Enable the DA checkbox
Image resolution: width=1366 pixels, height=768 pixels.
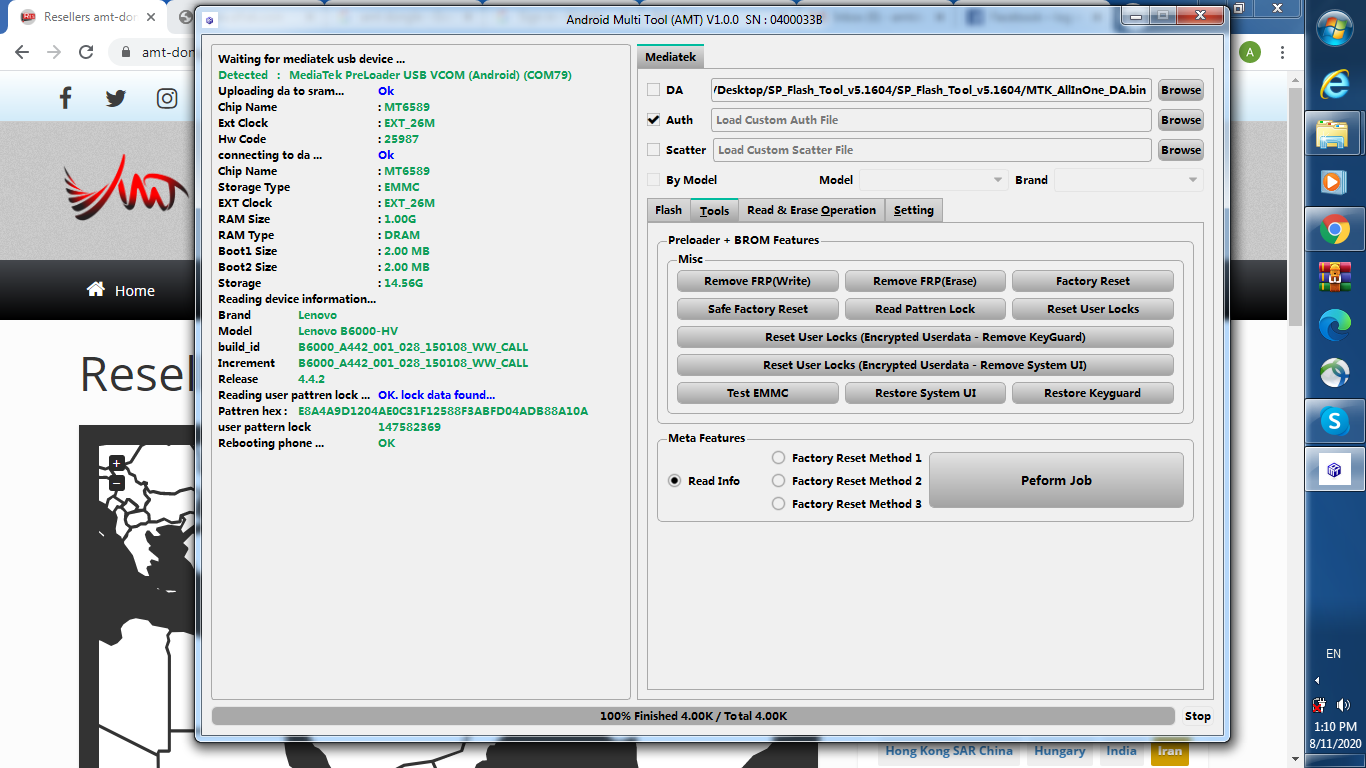[653, 90]
